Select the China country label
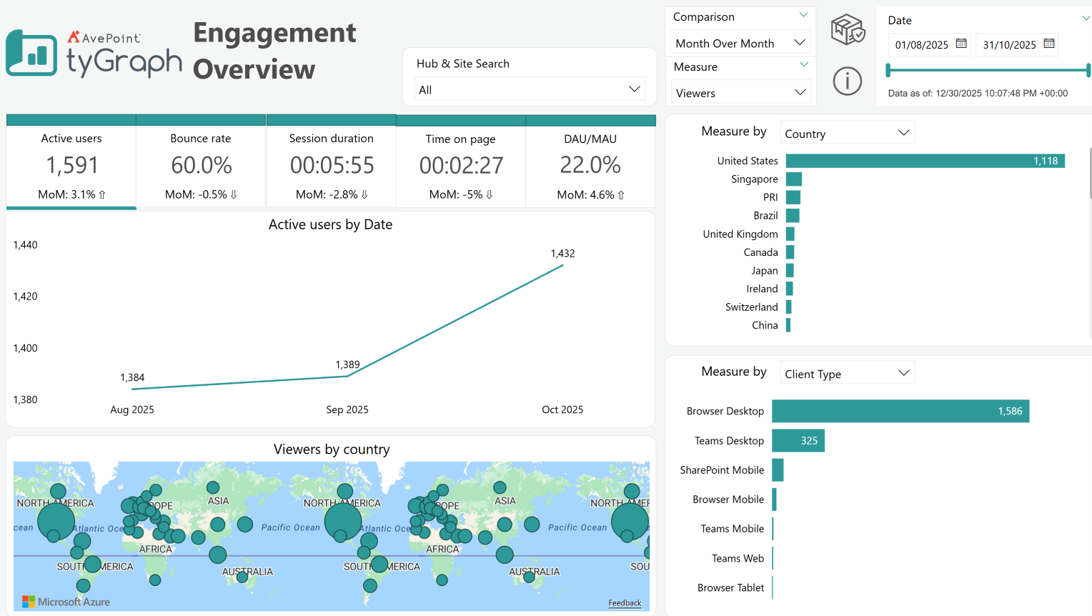1092x616 pixels. click(765, 325)
